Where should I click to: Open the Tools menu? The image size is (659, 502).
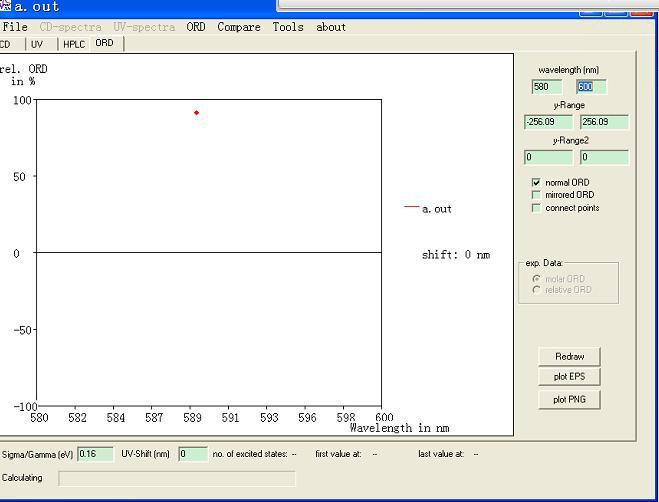tap(288, 27)
